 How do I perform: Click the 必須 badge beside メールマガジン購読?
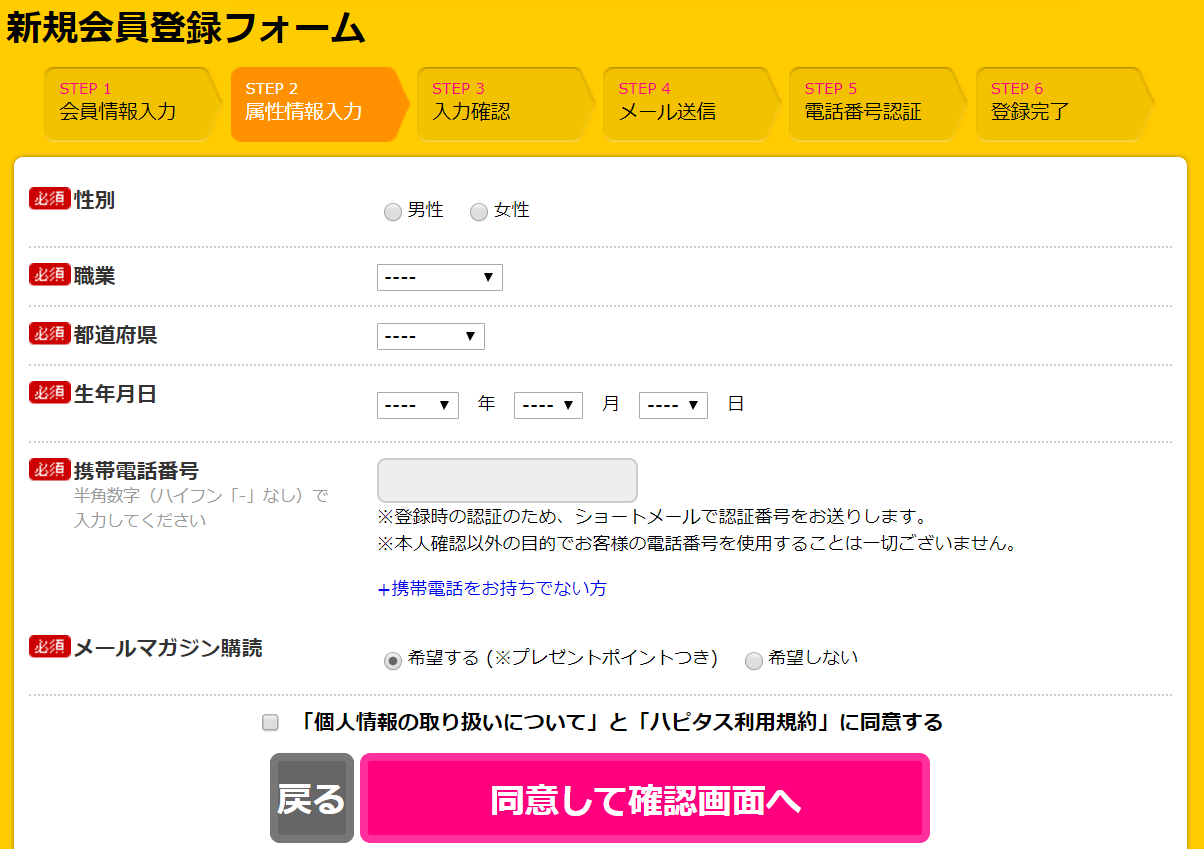point(50,647)
